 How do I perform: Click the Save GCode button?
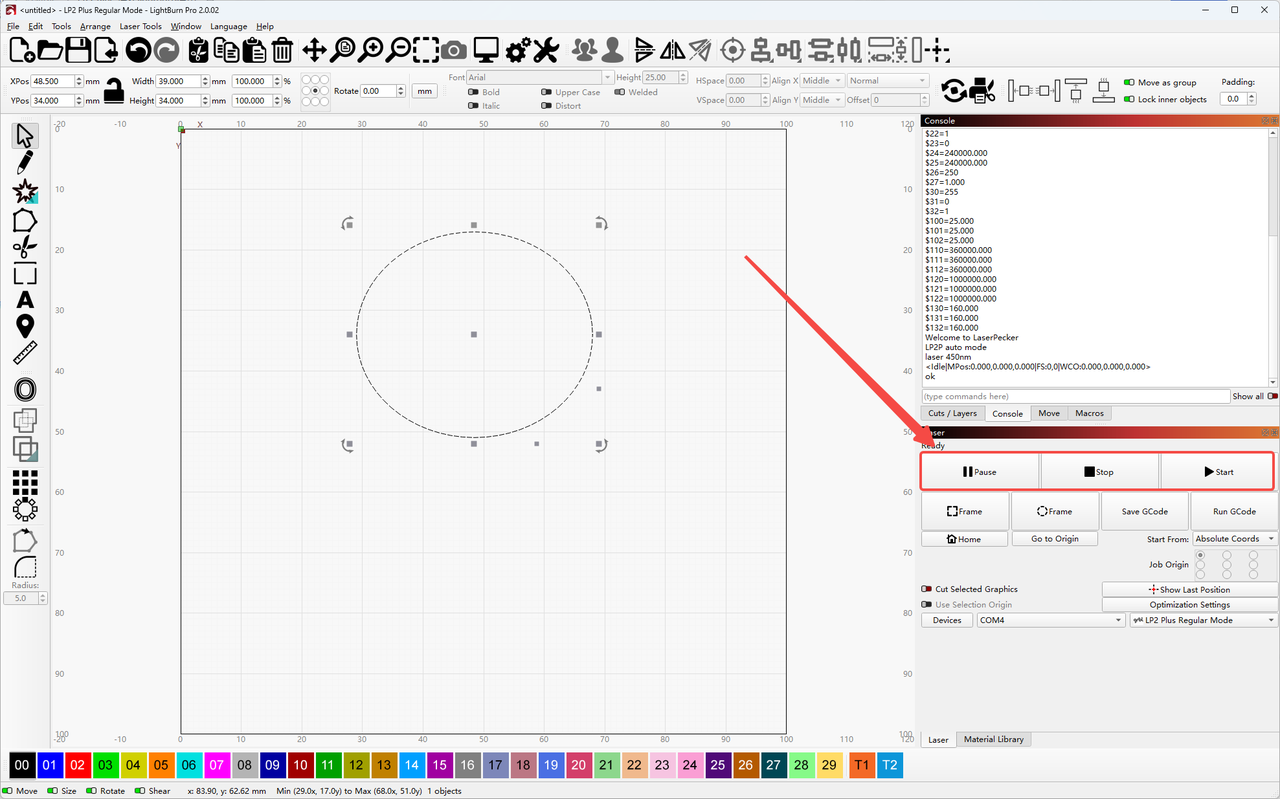click(x=1145, y=511)
